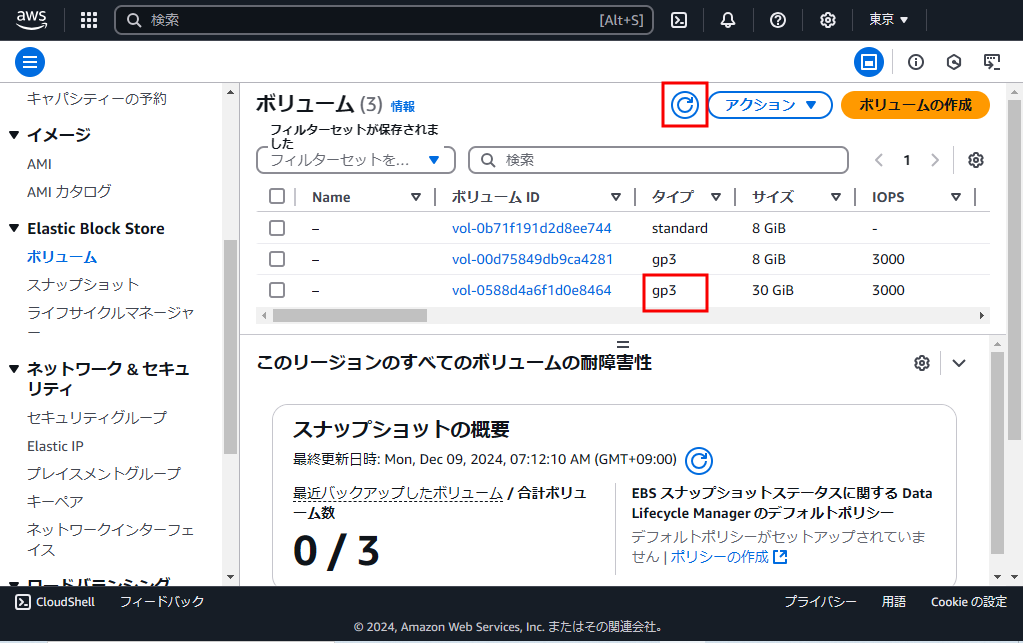The image size is (1023, 643).
Task: Open Elastic IP in sidebar
Action: 55,446
